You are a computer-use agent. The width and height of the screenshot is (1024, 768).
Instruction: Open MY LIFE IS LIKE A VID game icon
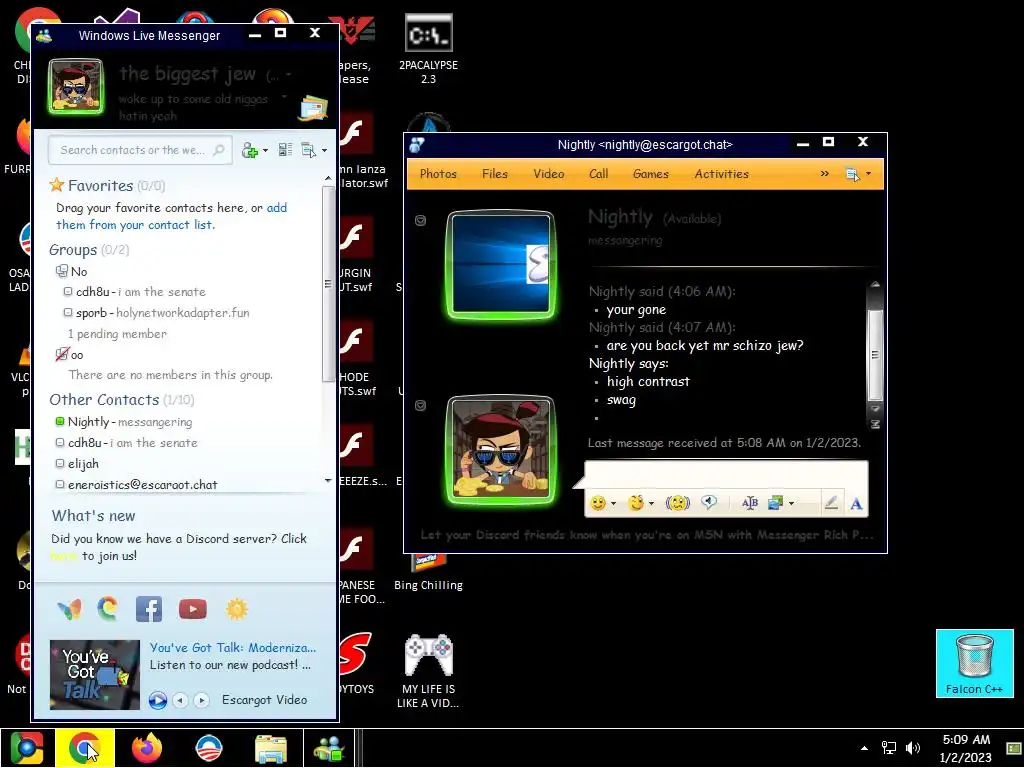pyautogui.click(x=428, y=671)
